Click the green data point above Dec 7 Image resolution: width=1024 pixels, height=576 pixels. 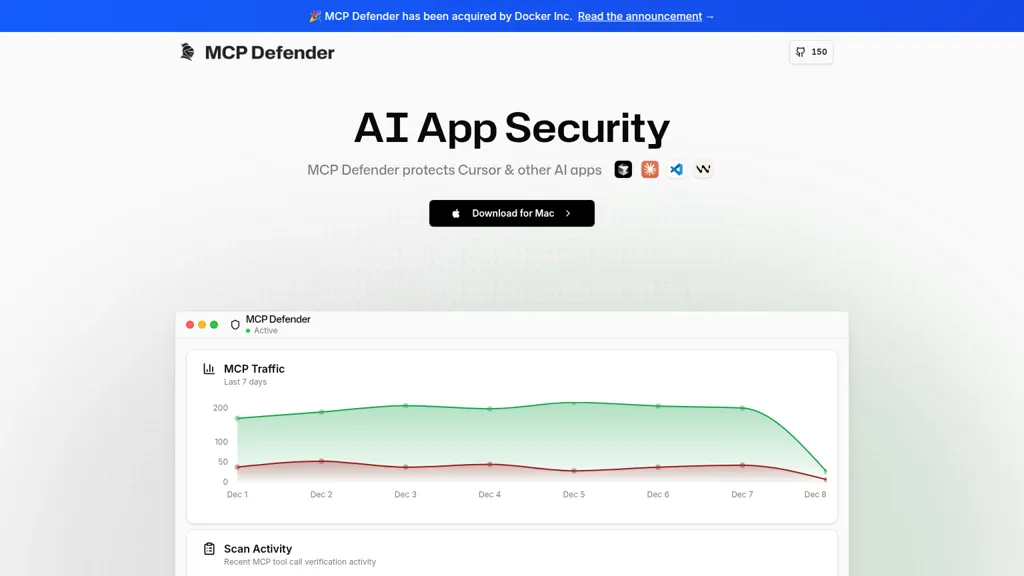coord(743,408)
